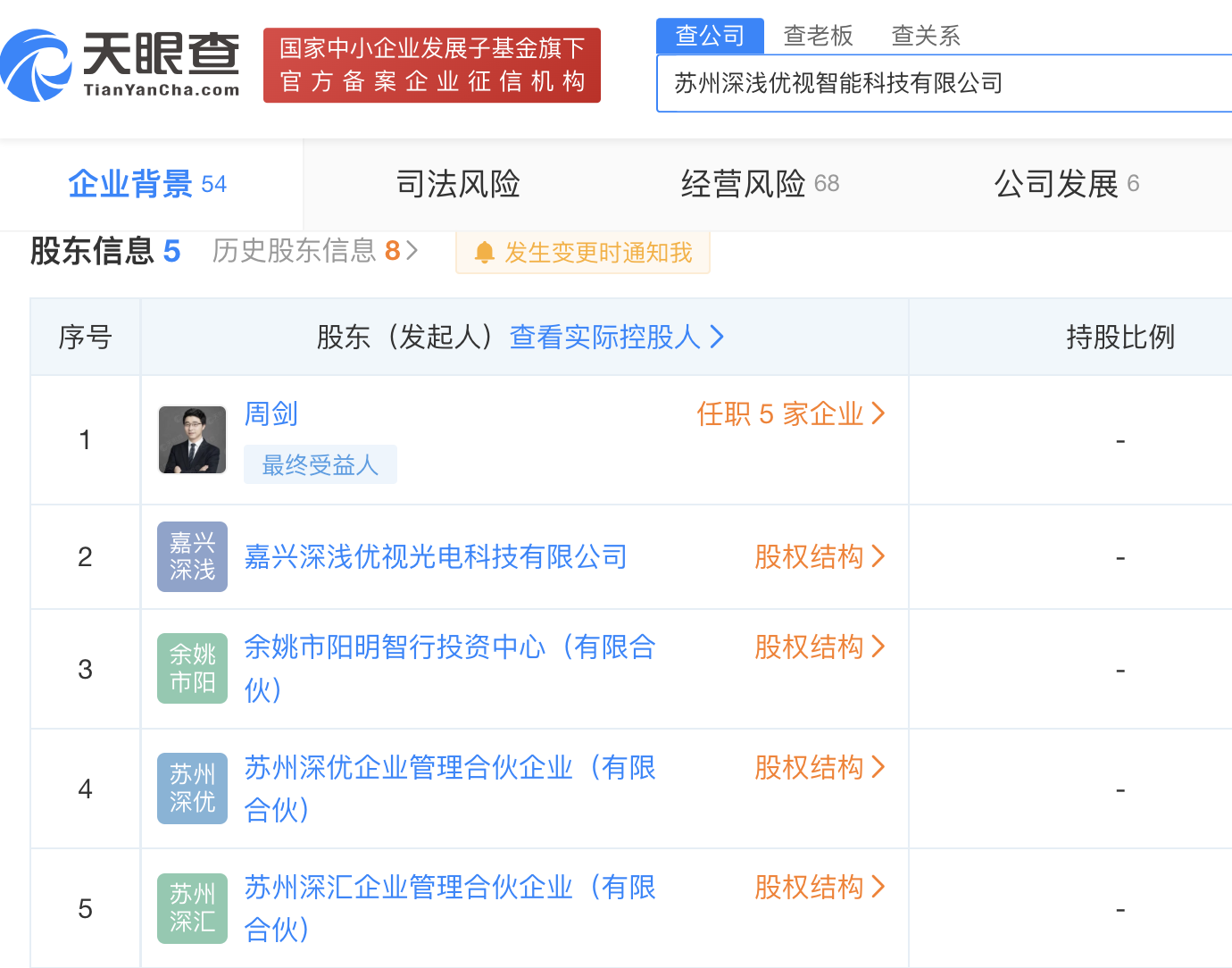The image size is (1232, 968).
Task: Click the 持股比例 column header
Action: pyautogui.click(x=1120, y=337)
